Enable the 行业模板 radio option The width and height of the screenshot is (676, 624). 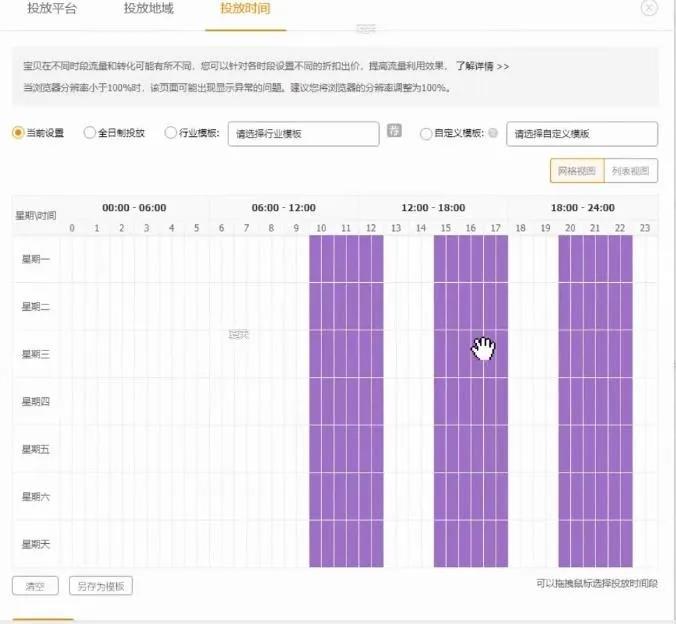[170, 132]
